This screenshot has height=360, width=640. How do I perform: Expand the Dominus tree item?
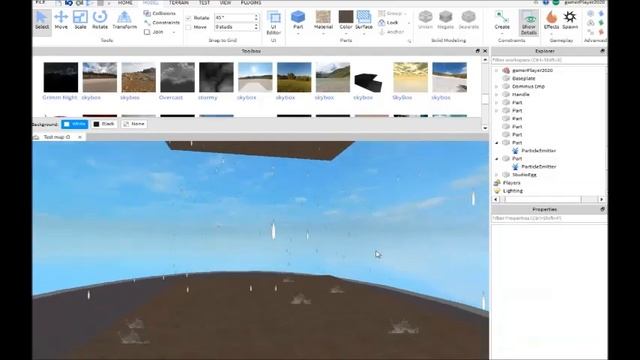[x=497, y=87]
